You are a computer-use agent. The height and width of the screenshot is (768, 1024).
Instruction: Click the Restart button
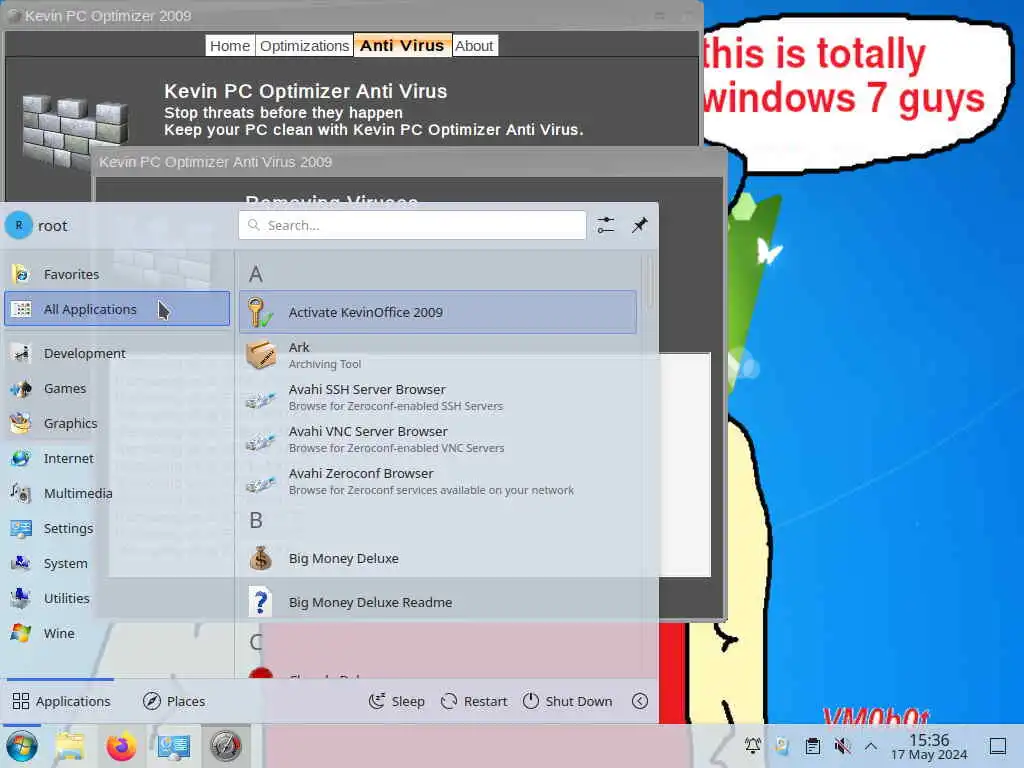pyautogui.click(x=474, y=701)
